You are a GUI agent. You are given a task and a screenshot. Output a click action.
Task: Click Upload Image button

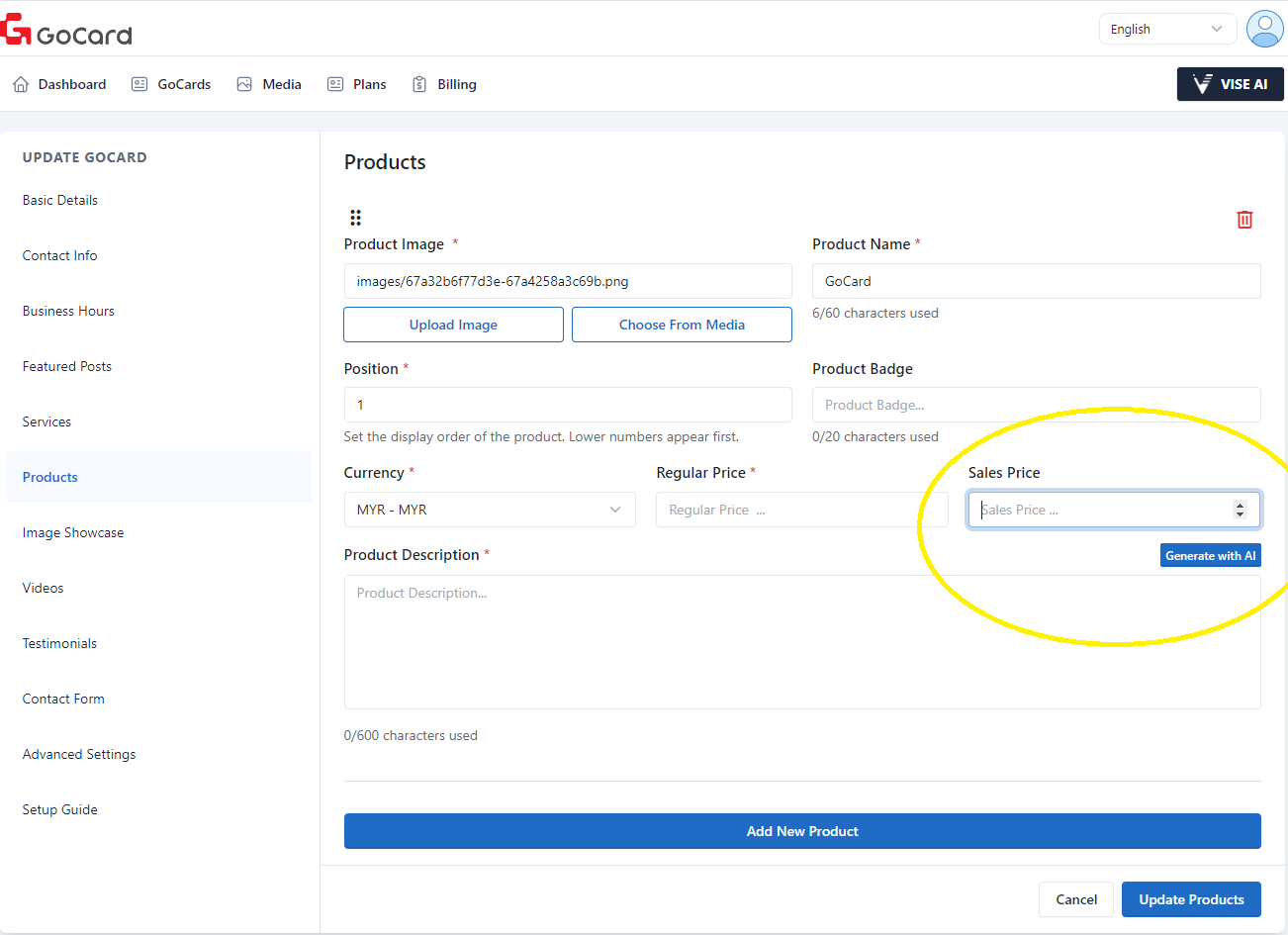(x=453, y=325)
